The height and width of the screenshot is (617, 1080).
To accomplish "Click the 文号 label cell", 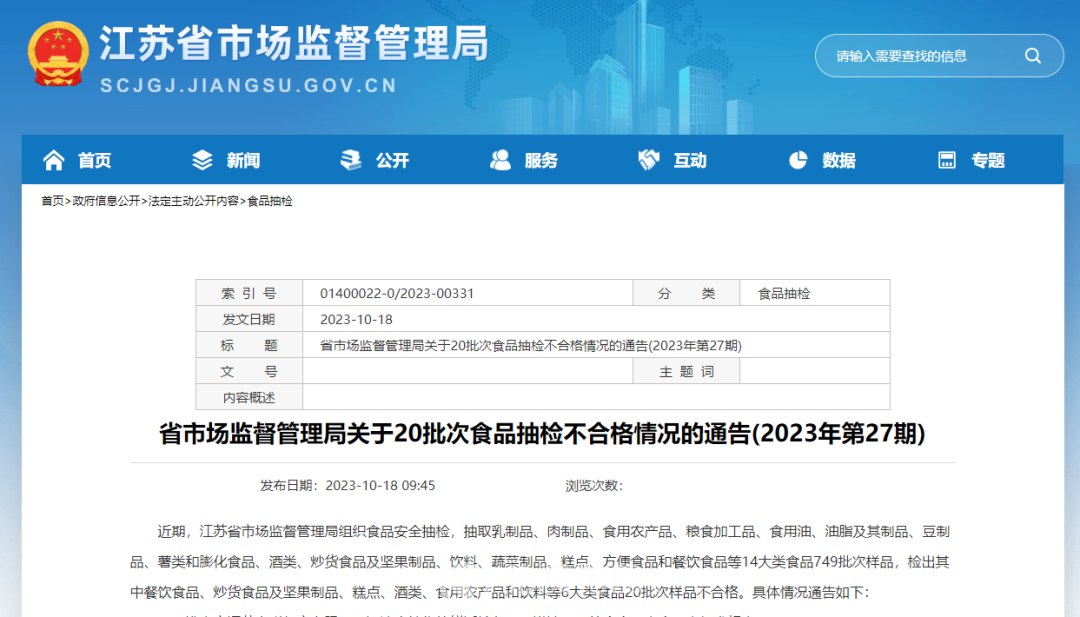I will point(249,372).
